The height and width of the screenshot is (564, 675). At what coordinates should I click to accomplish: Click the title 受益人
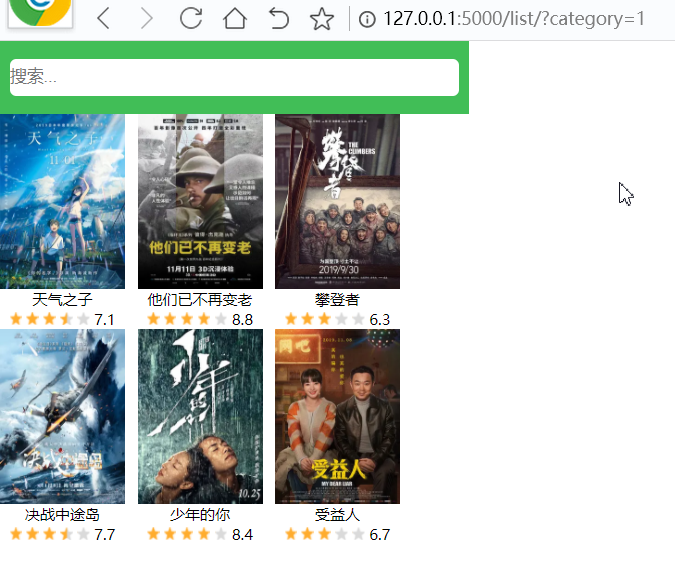pyautogui.click(x=337, y=514)
